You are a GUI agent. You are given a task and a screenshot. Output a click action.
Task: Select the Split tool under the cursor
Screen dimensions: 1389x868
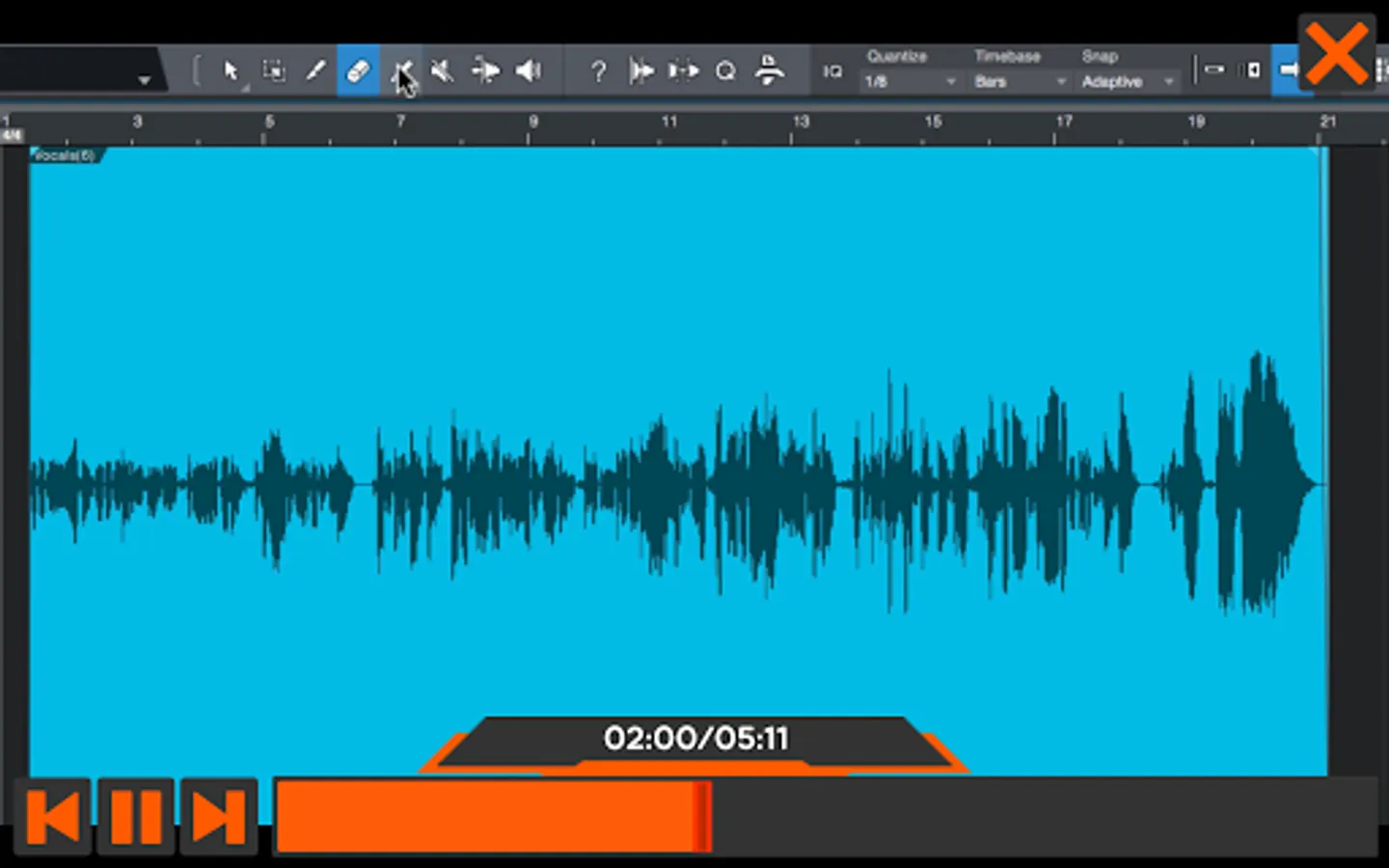(x=400, y=70)
